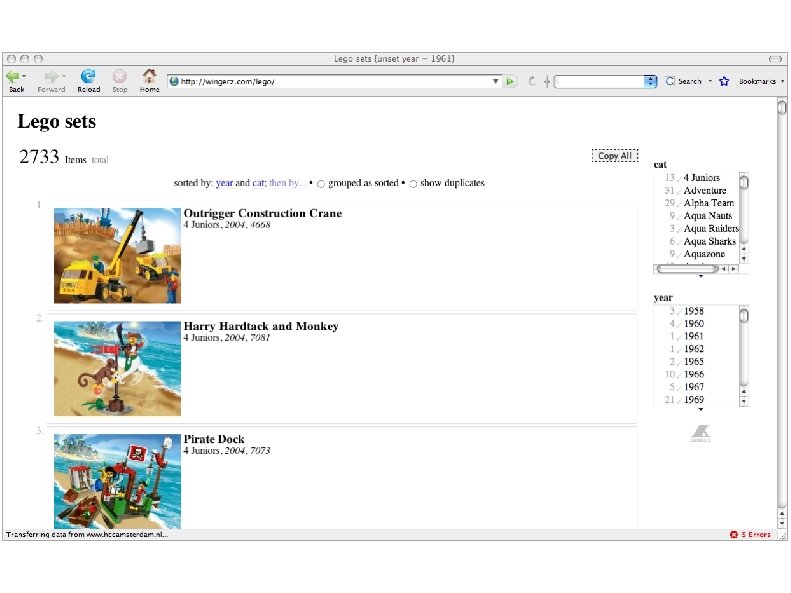
Task: Go back with the Back arrow
Action: (13, 76)
